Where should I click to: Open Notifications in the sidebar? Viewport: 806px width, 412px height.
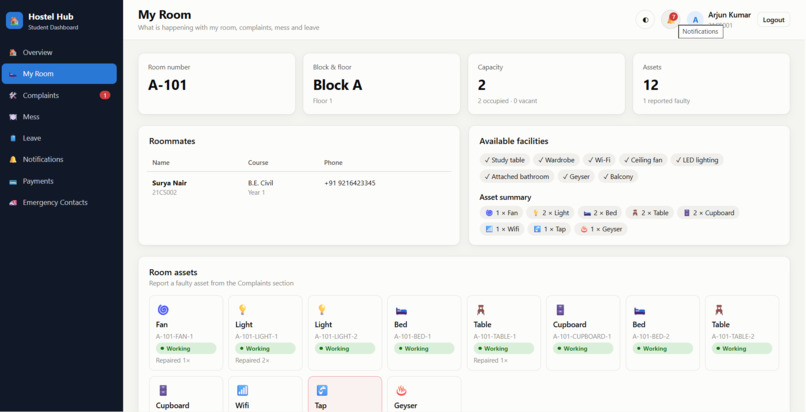pos(59,160)
